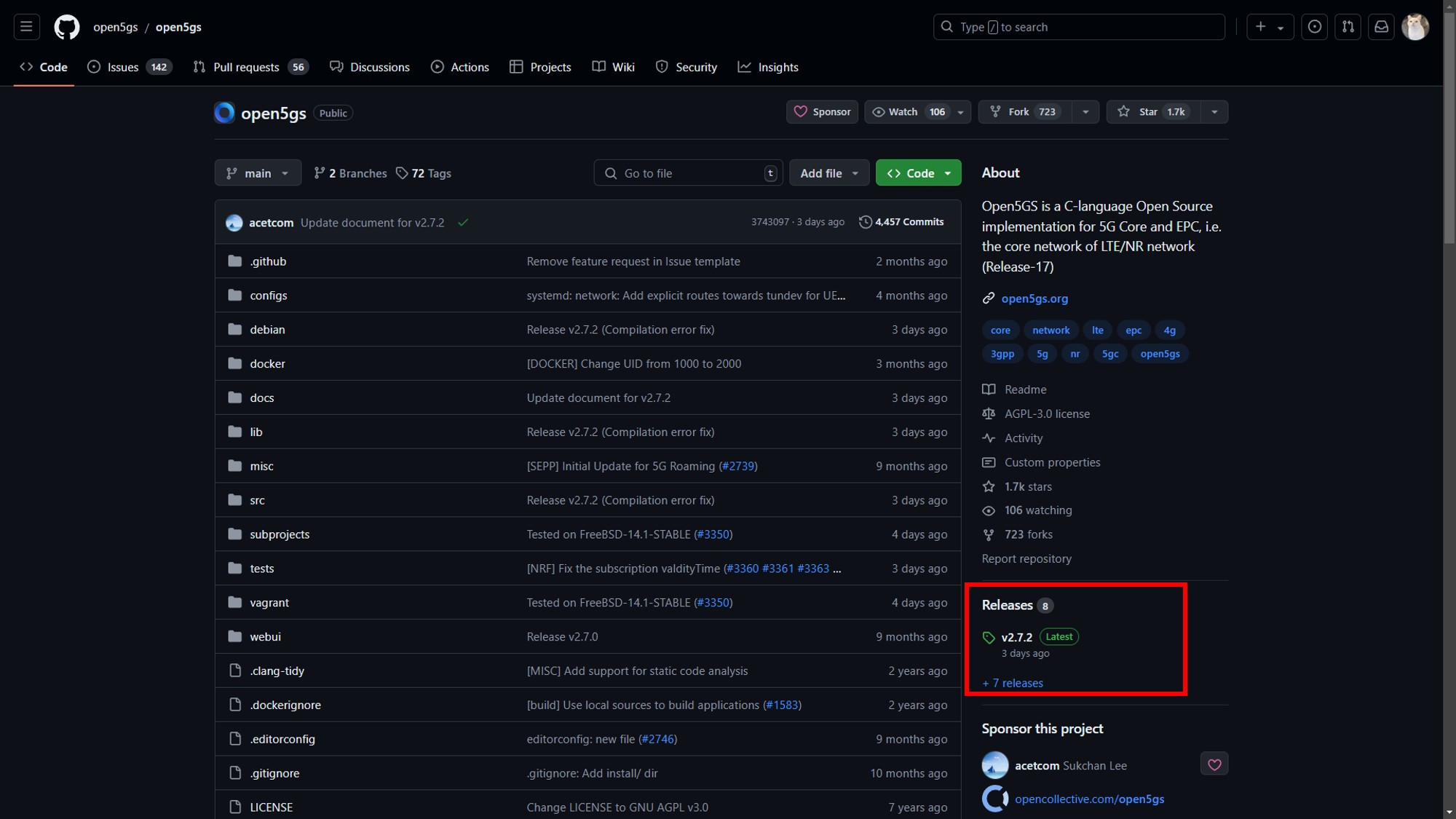Open the subprojects folder

click(280, 534)
